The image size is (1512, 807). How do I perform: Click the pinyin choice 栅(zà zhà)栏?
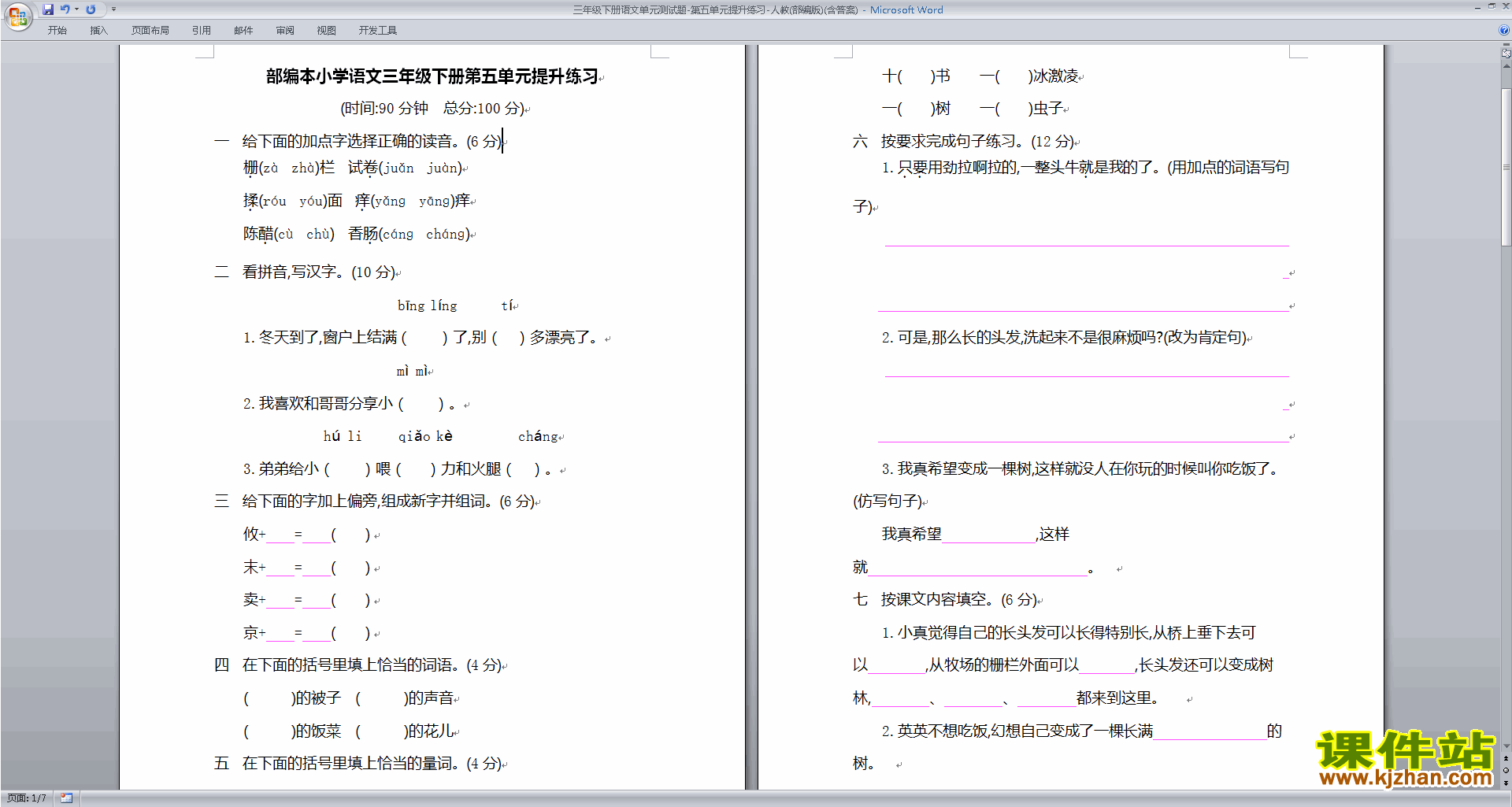coord(289,168)
